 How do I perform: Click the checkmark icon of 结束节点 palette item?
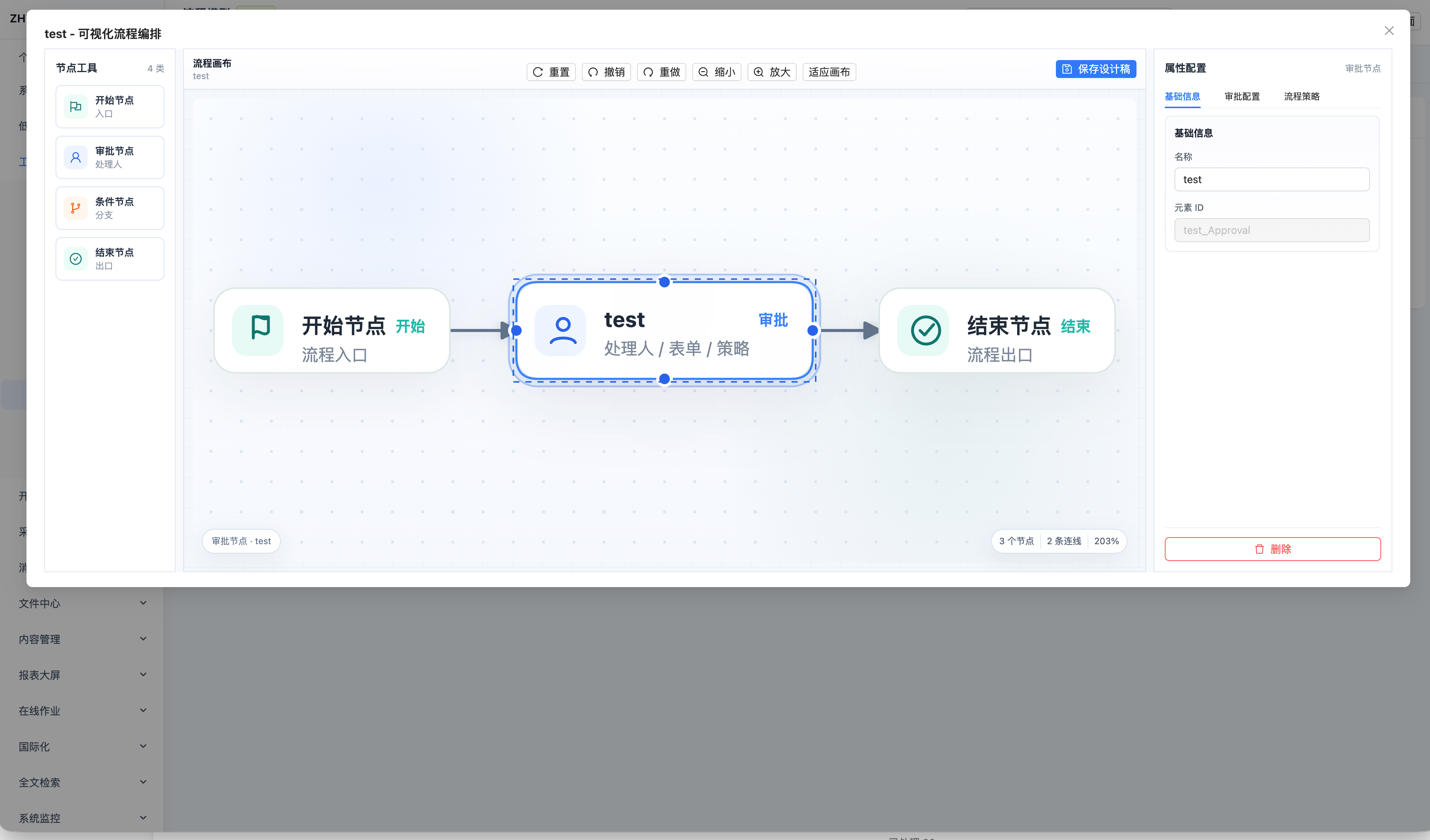(75, 259)
